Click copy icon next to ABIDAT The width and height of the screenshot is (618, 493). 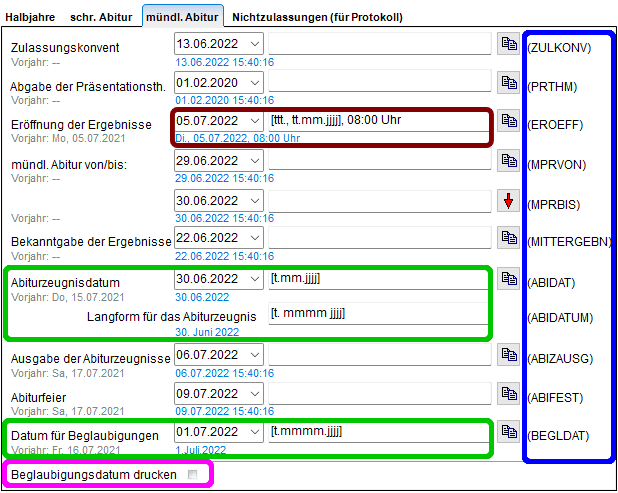click(x=508, y=278)
